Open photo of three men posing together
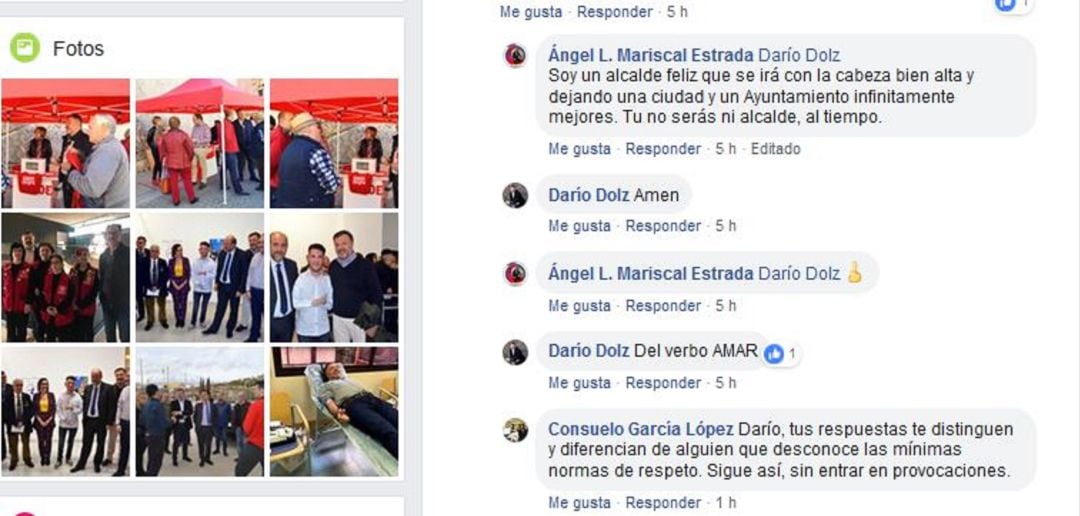 pos(334,277)
